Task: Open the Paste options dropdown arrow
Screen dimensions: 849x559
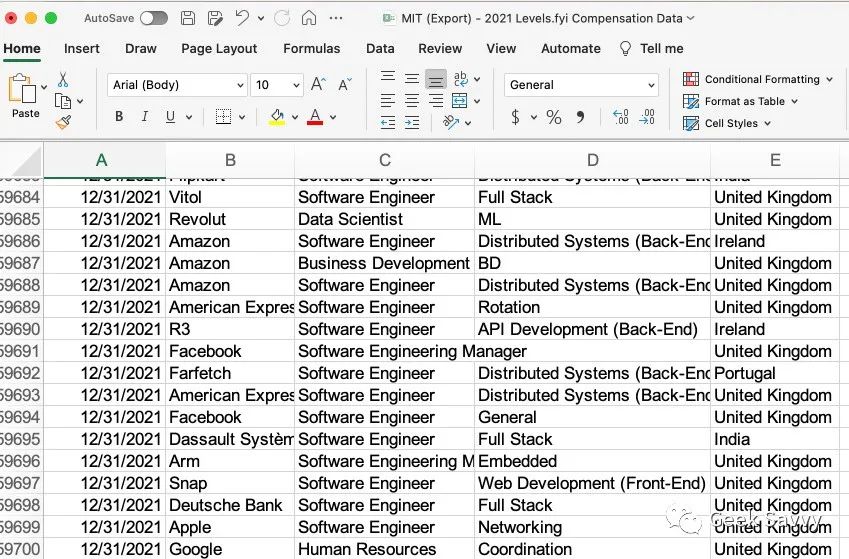Action: 44,87
